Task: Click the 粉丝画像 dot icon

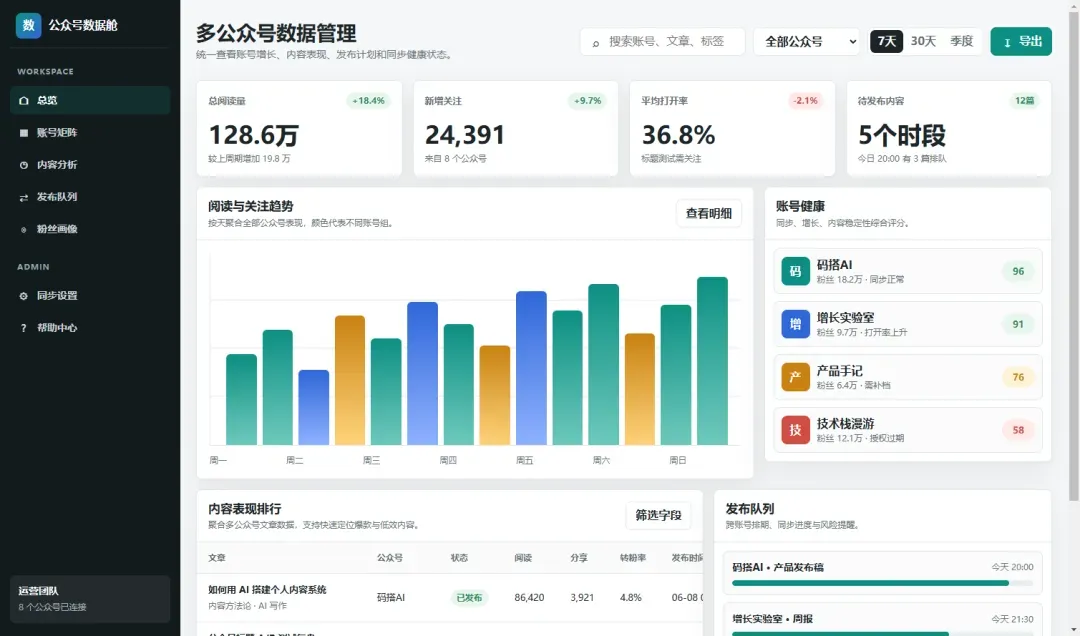Action: pos(23,229)
